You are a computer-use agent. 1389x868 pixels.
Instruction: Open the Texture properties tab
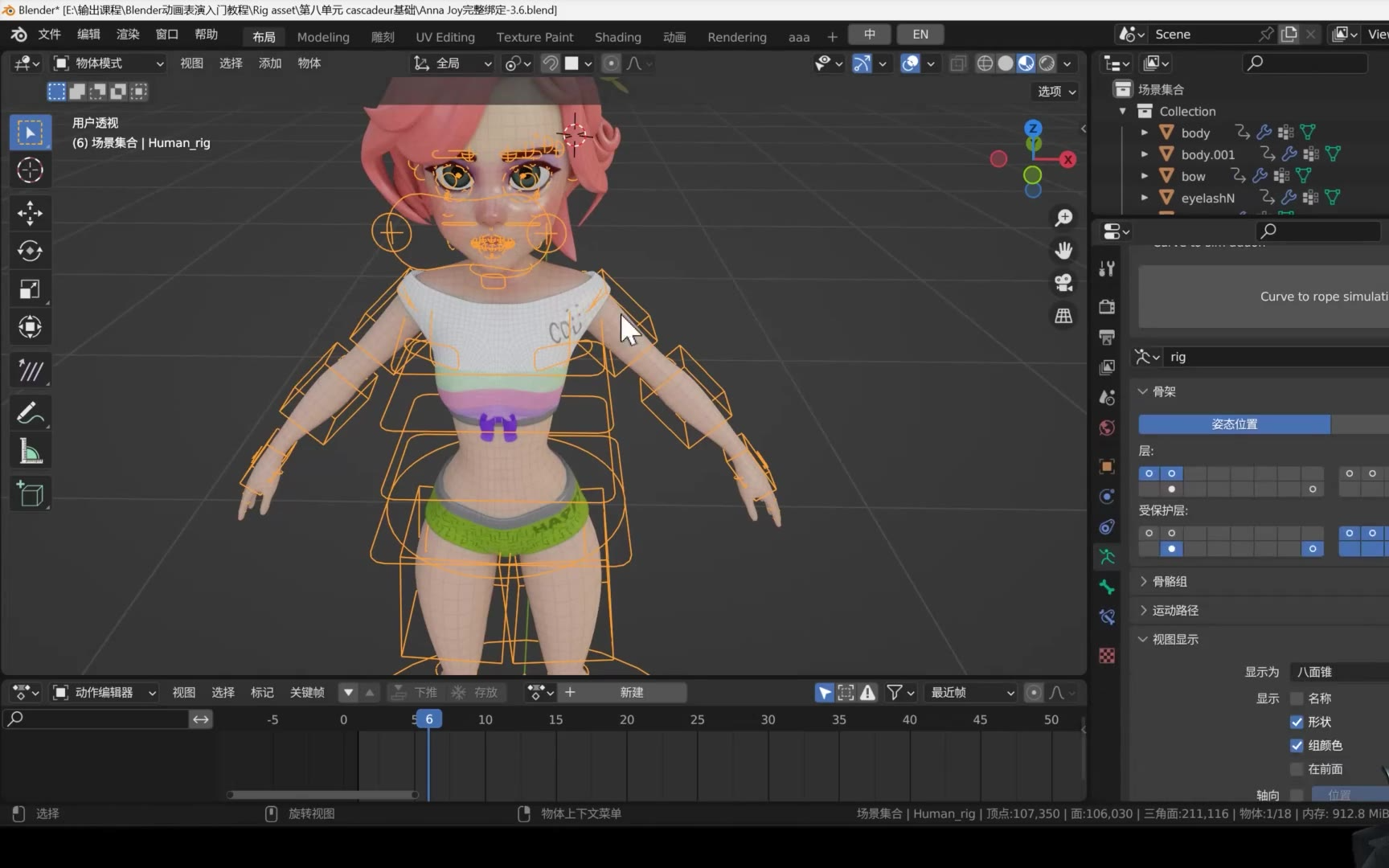pyautogui.click(x=1107, y=656)
